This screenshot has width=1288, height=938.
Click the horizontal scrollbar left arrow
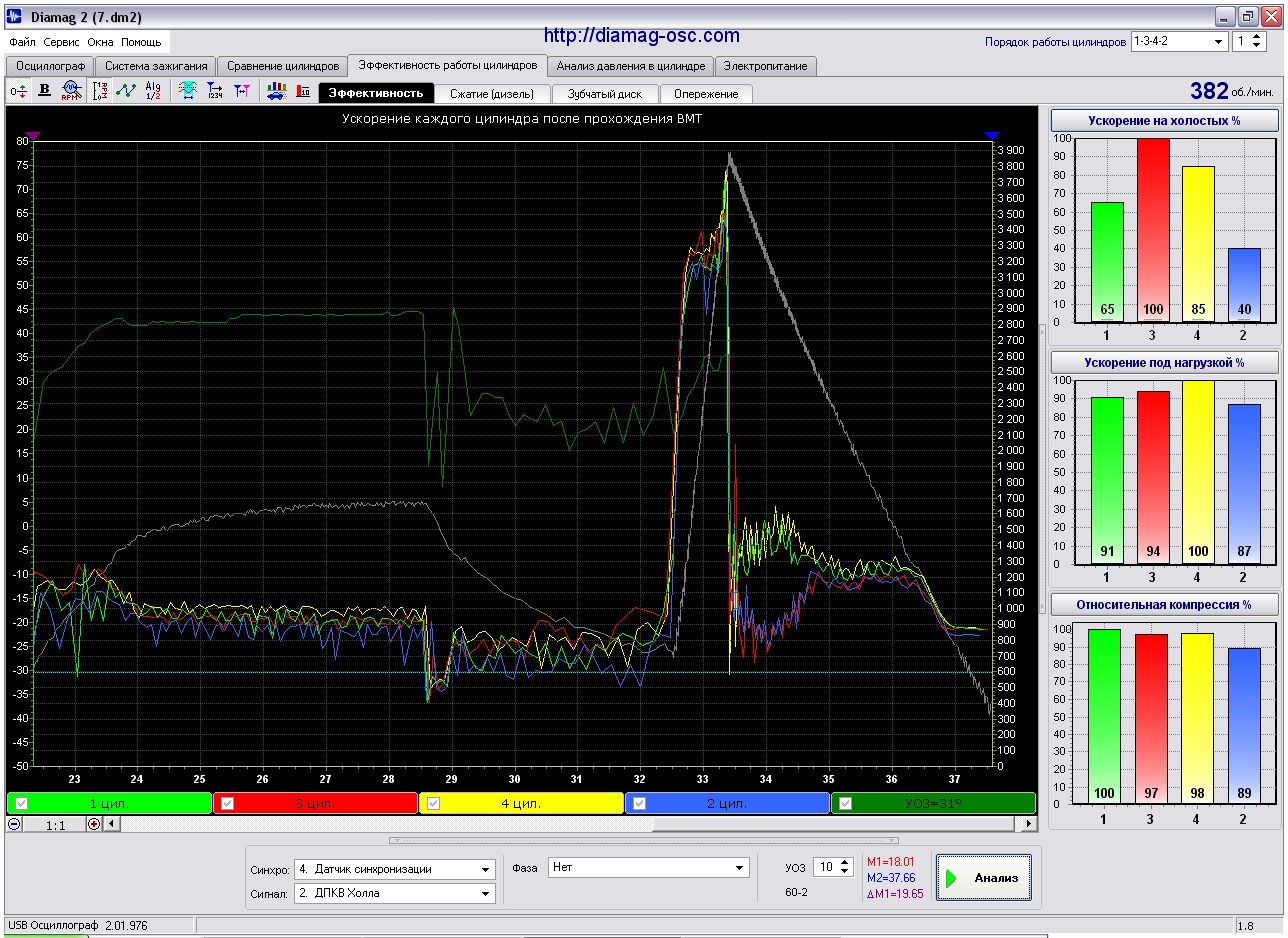click(112, 824)
